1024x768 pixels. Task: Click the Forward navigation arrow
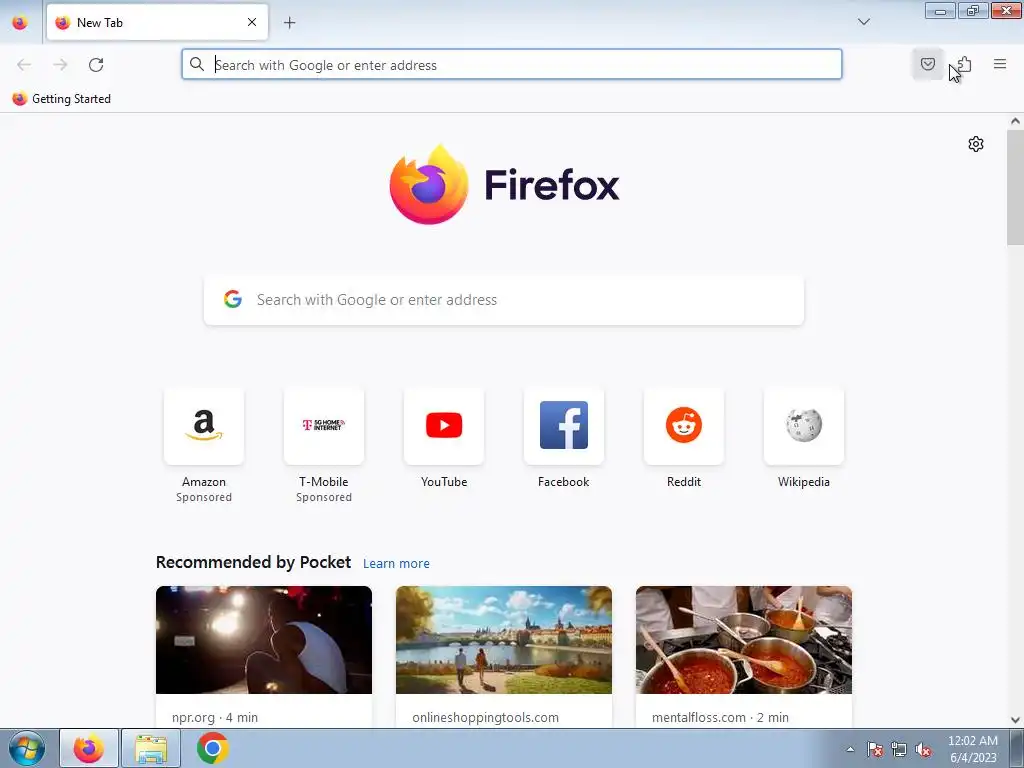pos(60,65)
